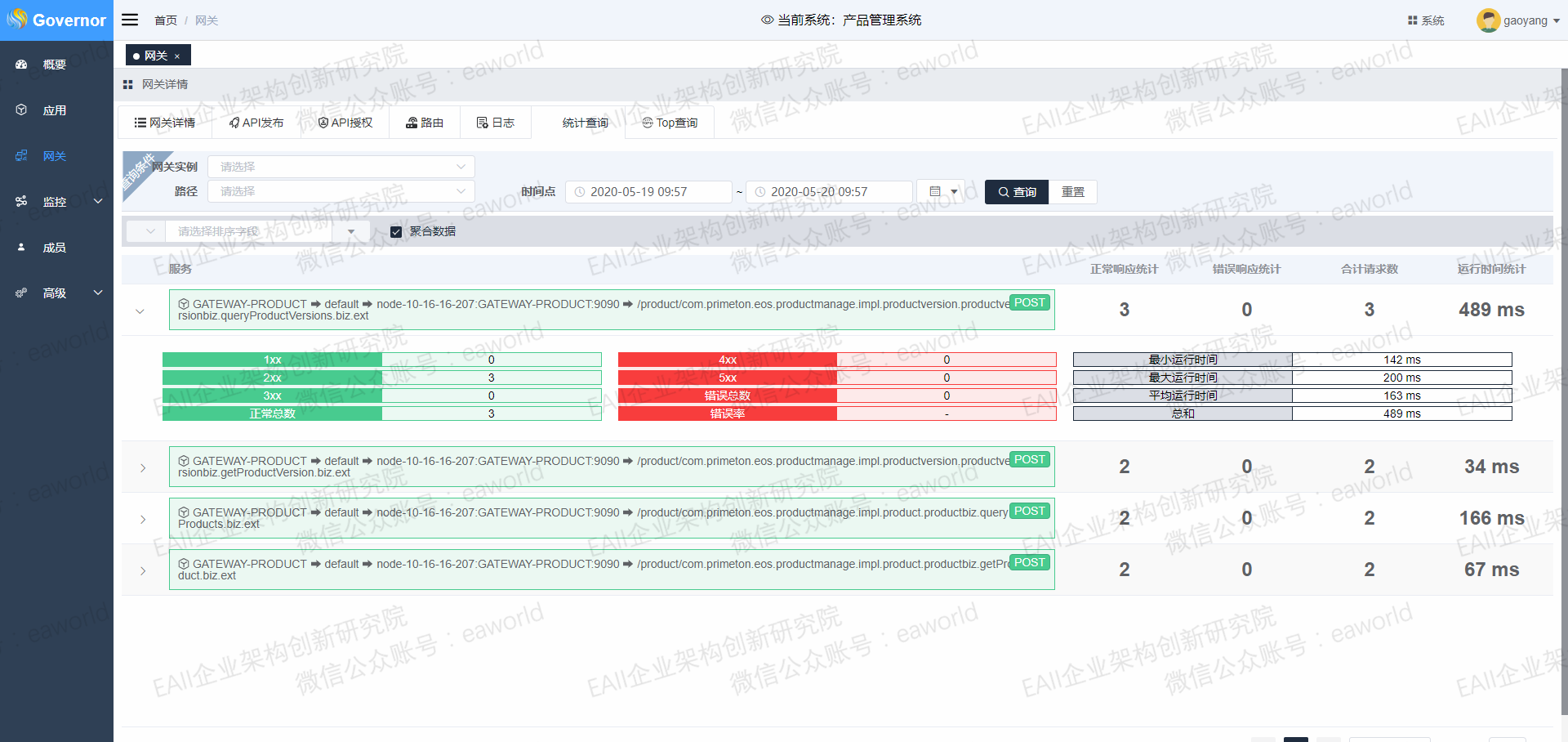
Task: Expand 监控 submenu in sidebar
Action: coord(55,202)
